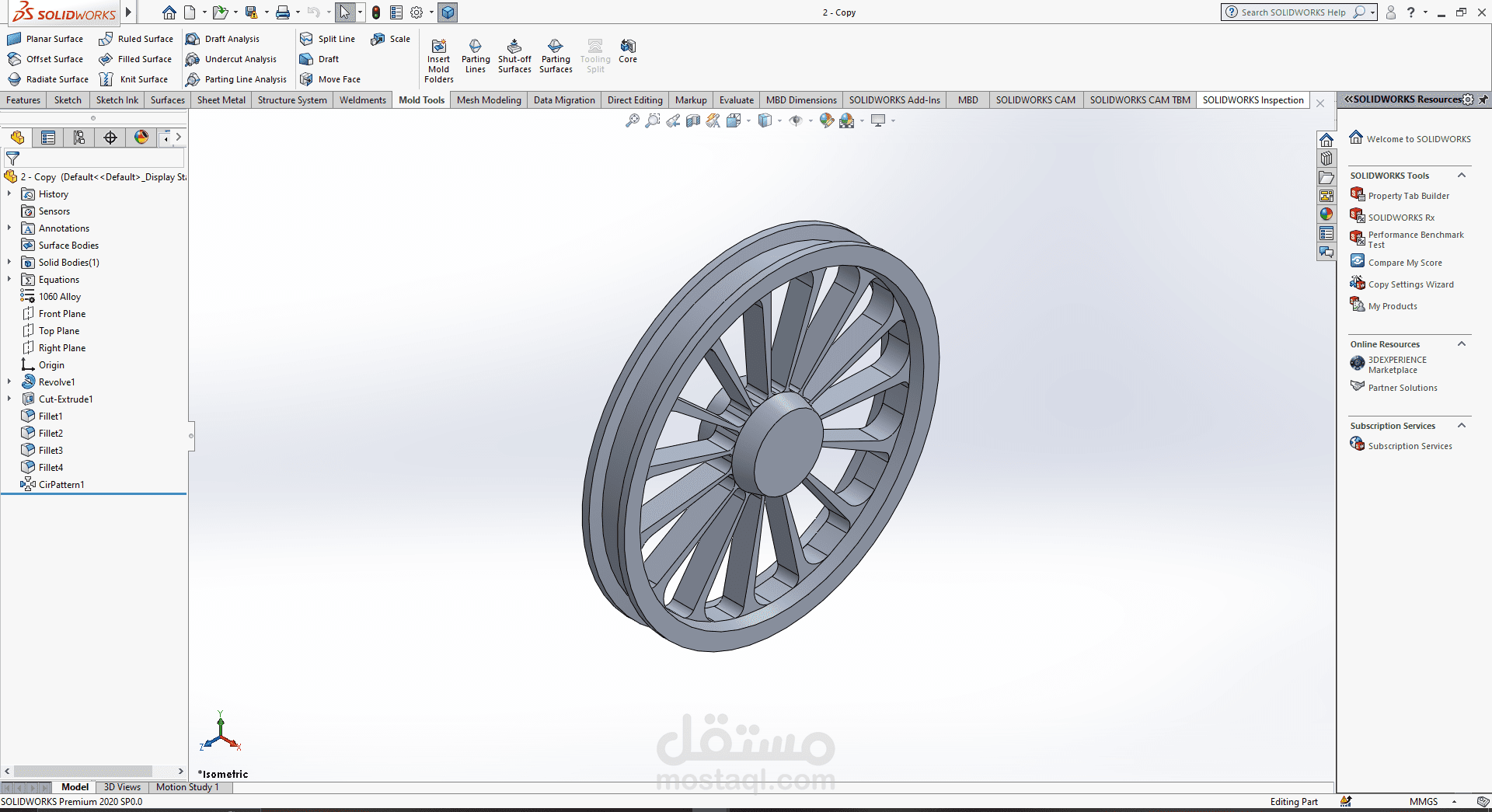
Task: Open the FeatureManager design tree tab
Action: (17, 138)
